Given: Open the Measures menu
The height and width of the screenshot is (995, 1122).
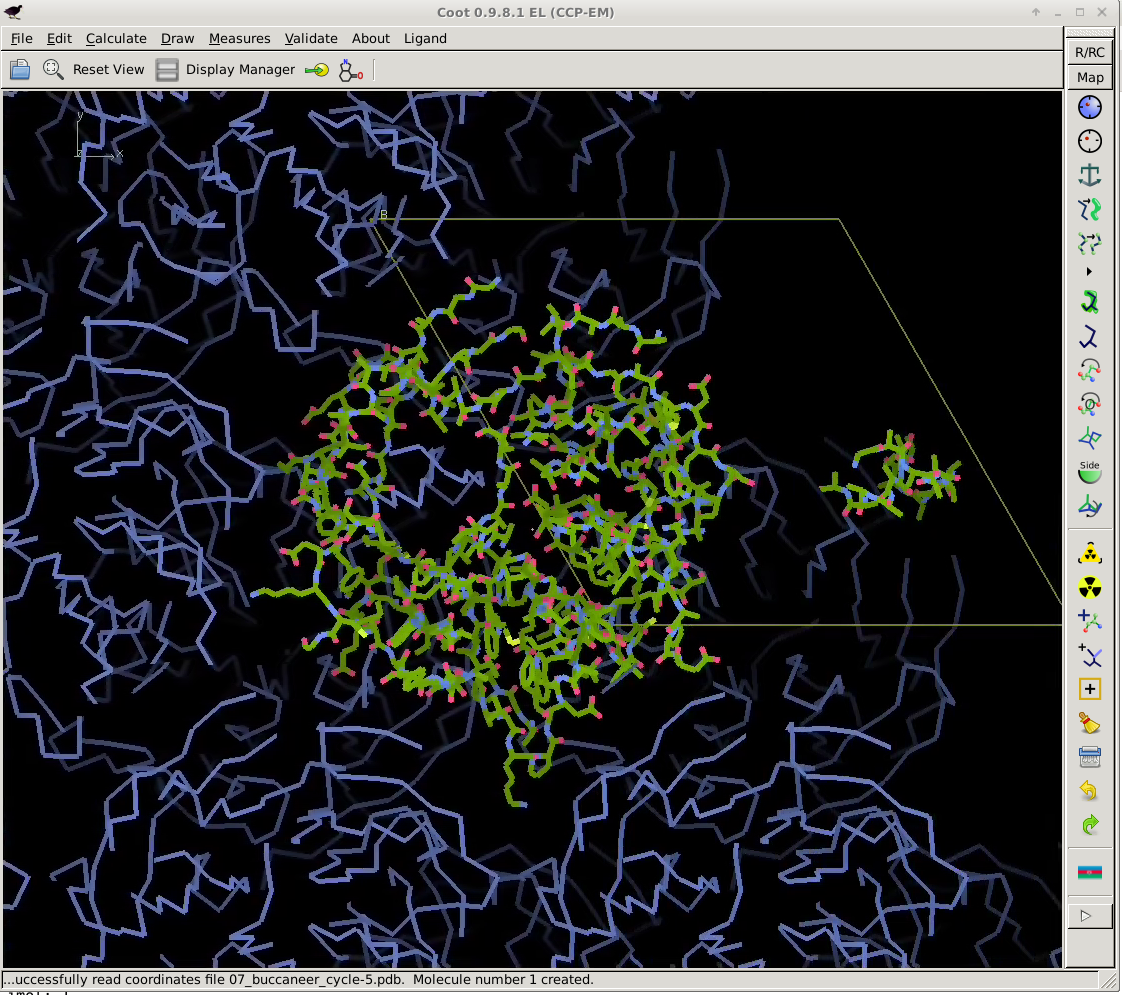Looking at the screenshot, I should pos(240,39).
